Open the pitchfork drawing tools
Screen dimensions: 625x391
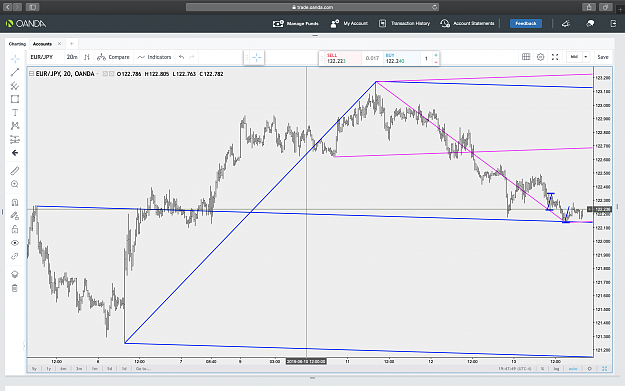click(15, 86)
